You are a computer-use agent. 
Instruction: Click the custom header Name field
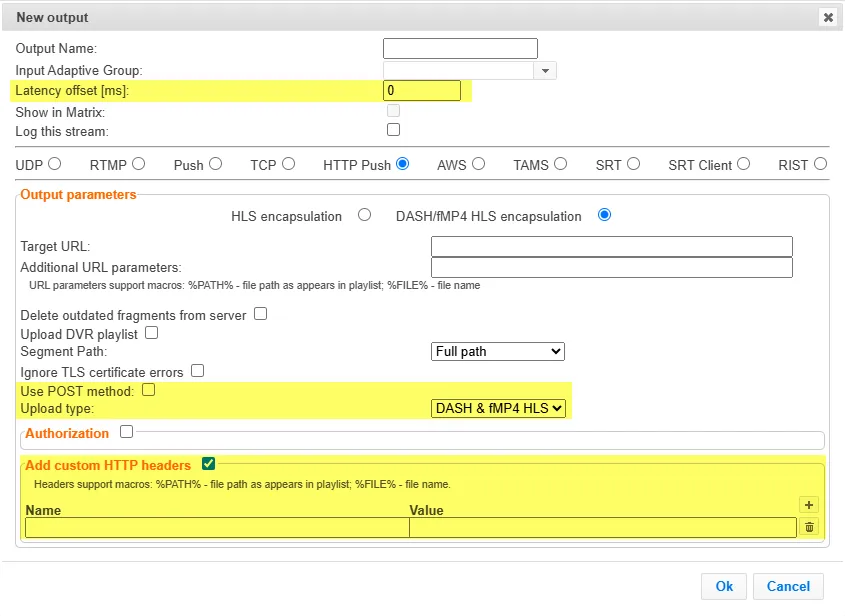coord(217,528)
